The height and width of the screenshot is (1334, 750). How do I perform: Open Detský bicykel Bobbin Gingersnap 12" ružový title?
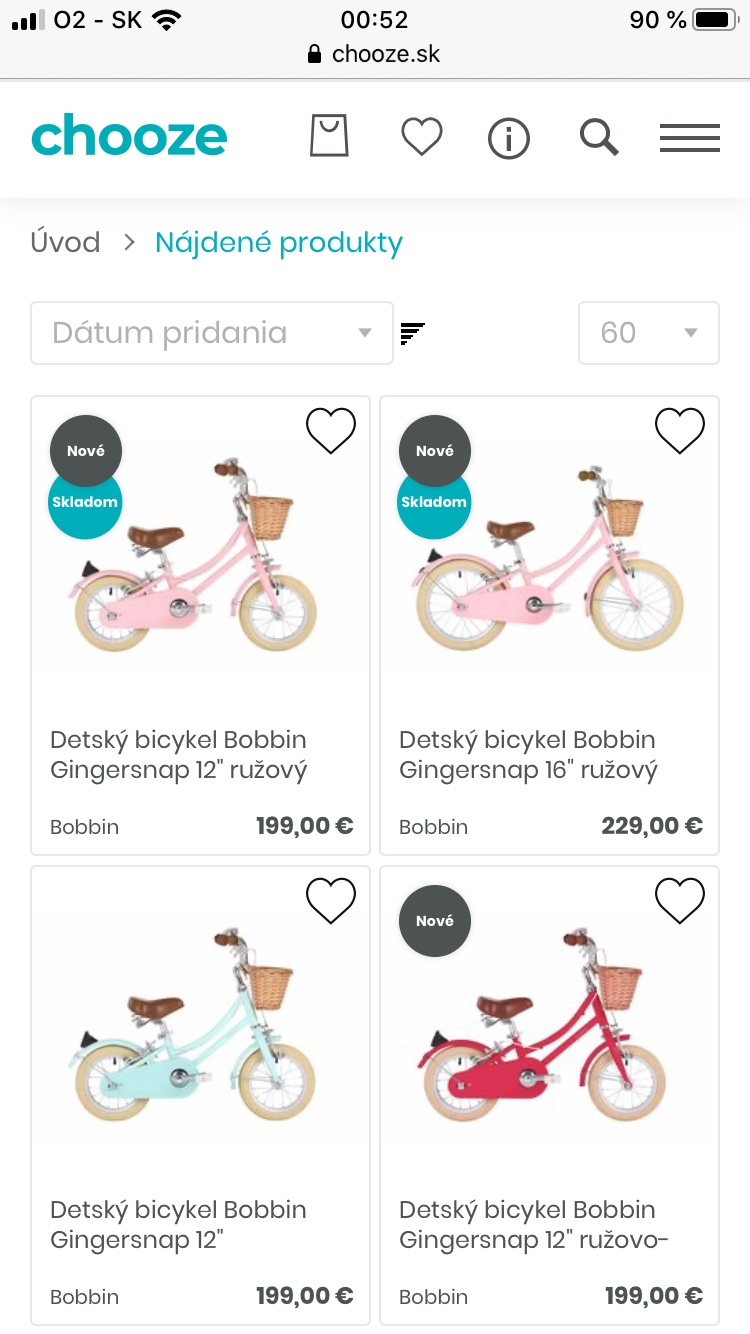pyautogui.click(x=179, y=755)
